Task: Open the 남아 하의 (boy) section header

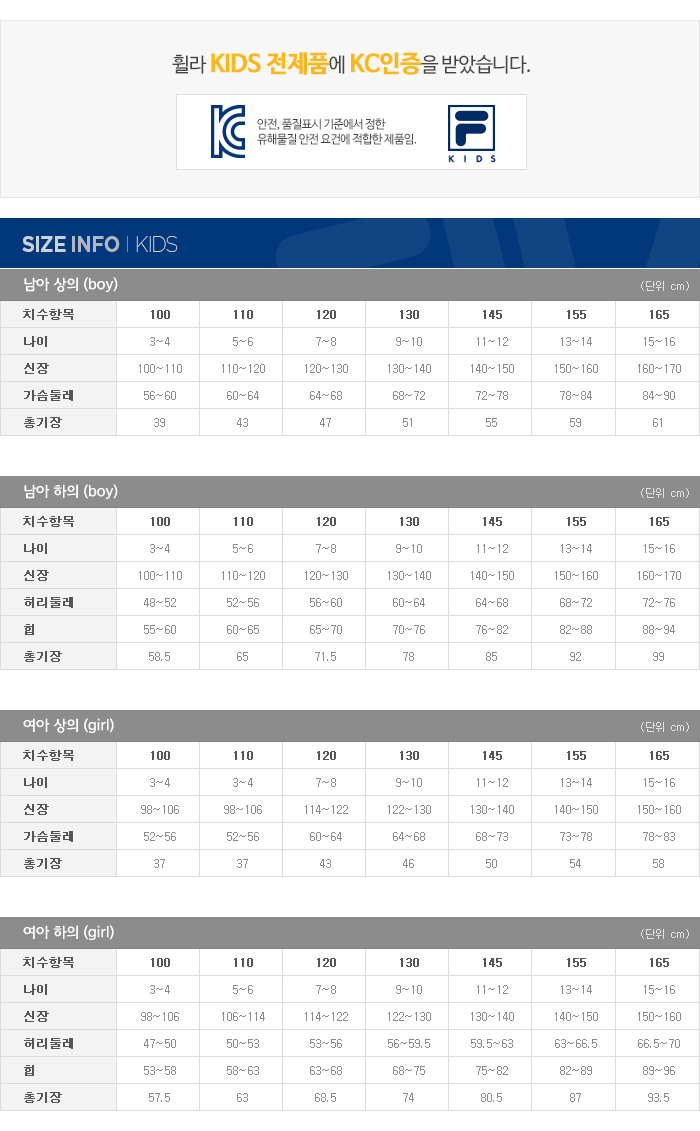Action: tap(71, 491)
